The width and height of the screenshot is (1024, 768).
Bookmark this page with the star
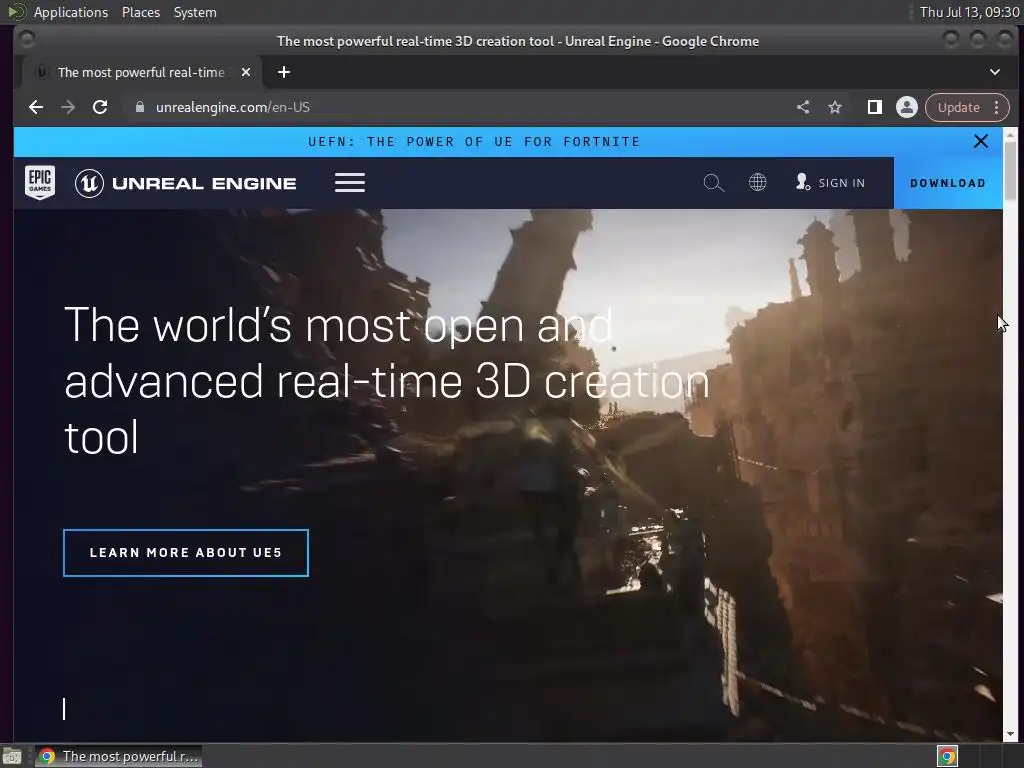click(835, 107)
